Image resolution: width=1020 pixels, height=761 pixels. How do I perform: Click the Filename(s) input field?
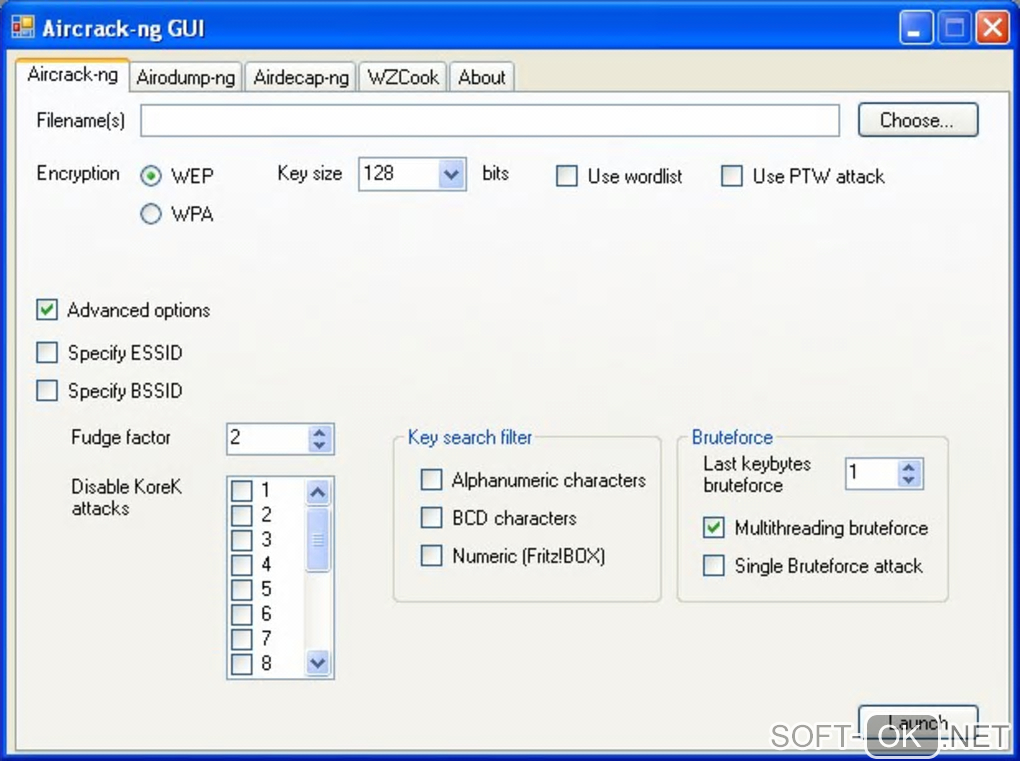coord(490,120)
